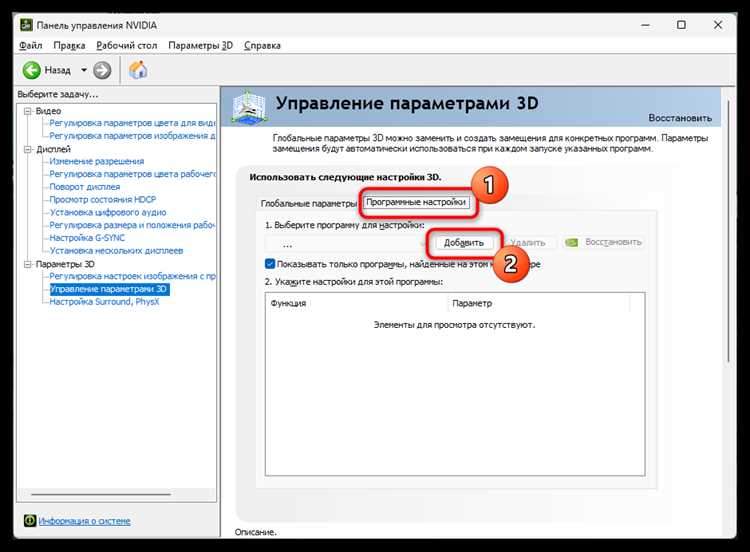This screenshot has height=552, width=750.
Task: Close the NVIDIA control panel window
Action: coord(718,25)
